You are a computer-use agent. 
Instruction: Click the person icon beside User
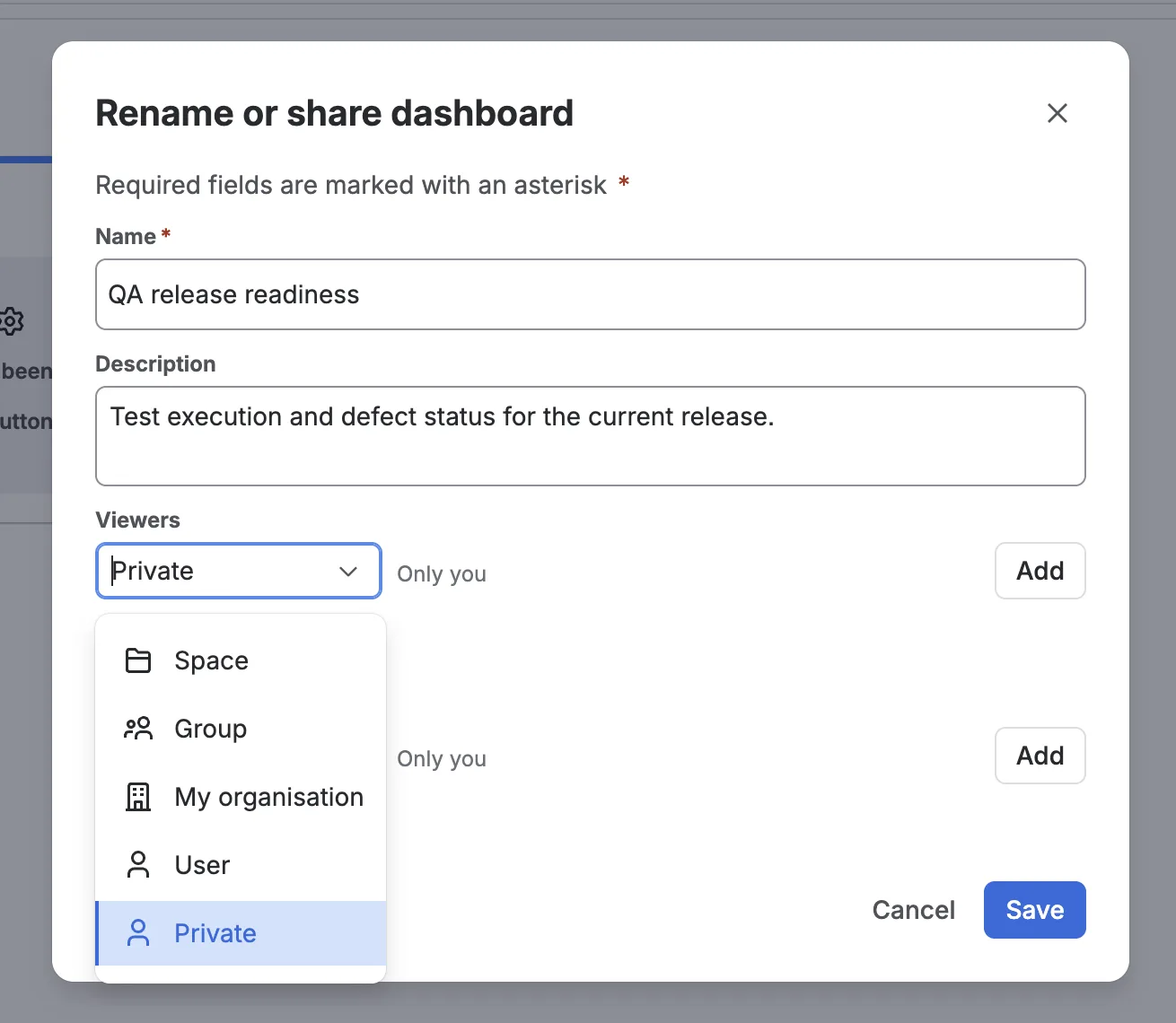pyautogui.click(x=138, y=865)
